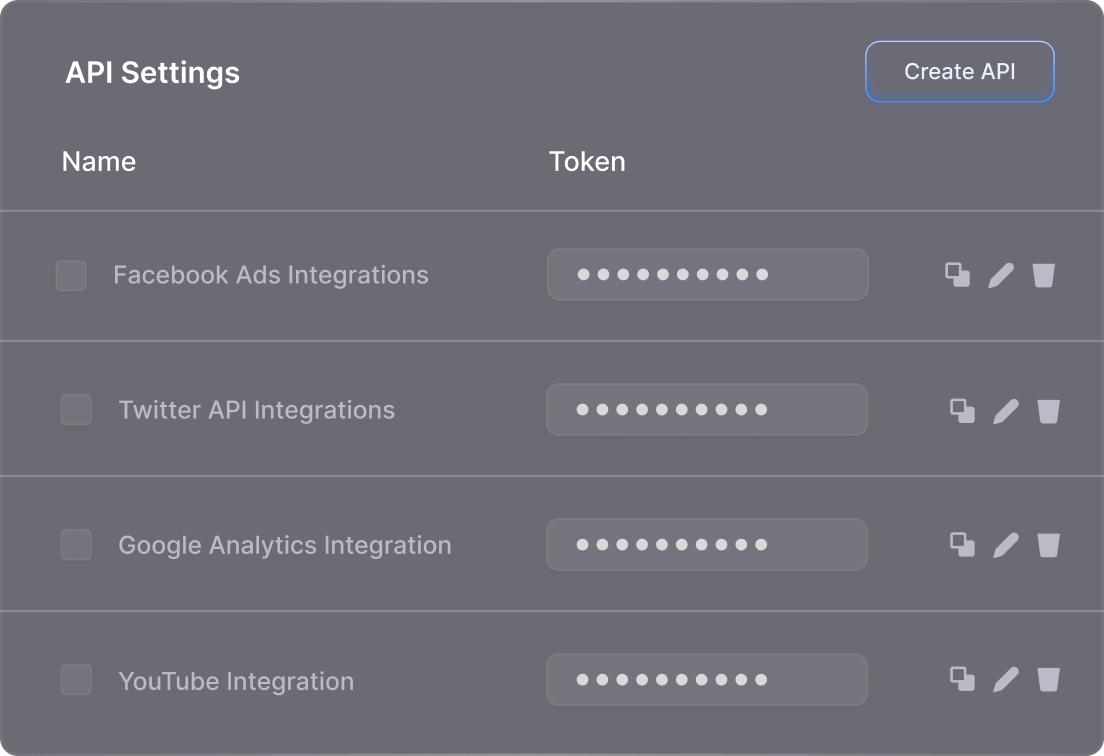Viewport: 1104px width, 756px height.
Task: Delete the Twitter API Integrations entry
Action: 1048,410
